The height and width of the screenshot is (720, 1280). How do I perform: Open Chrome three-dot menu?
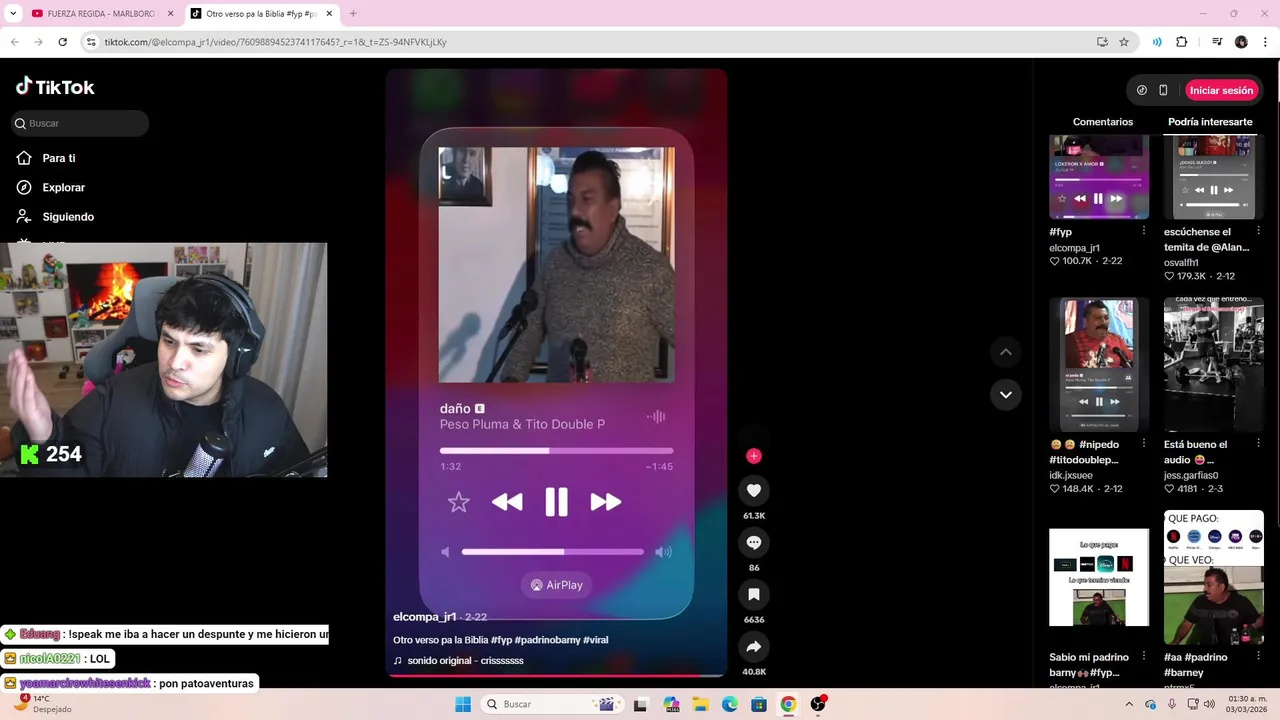click(x=1265, y=42)
